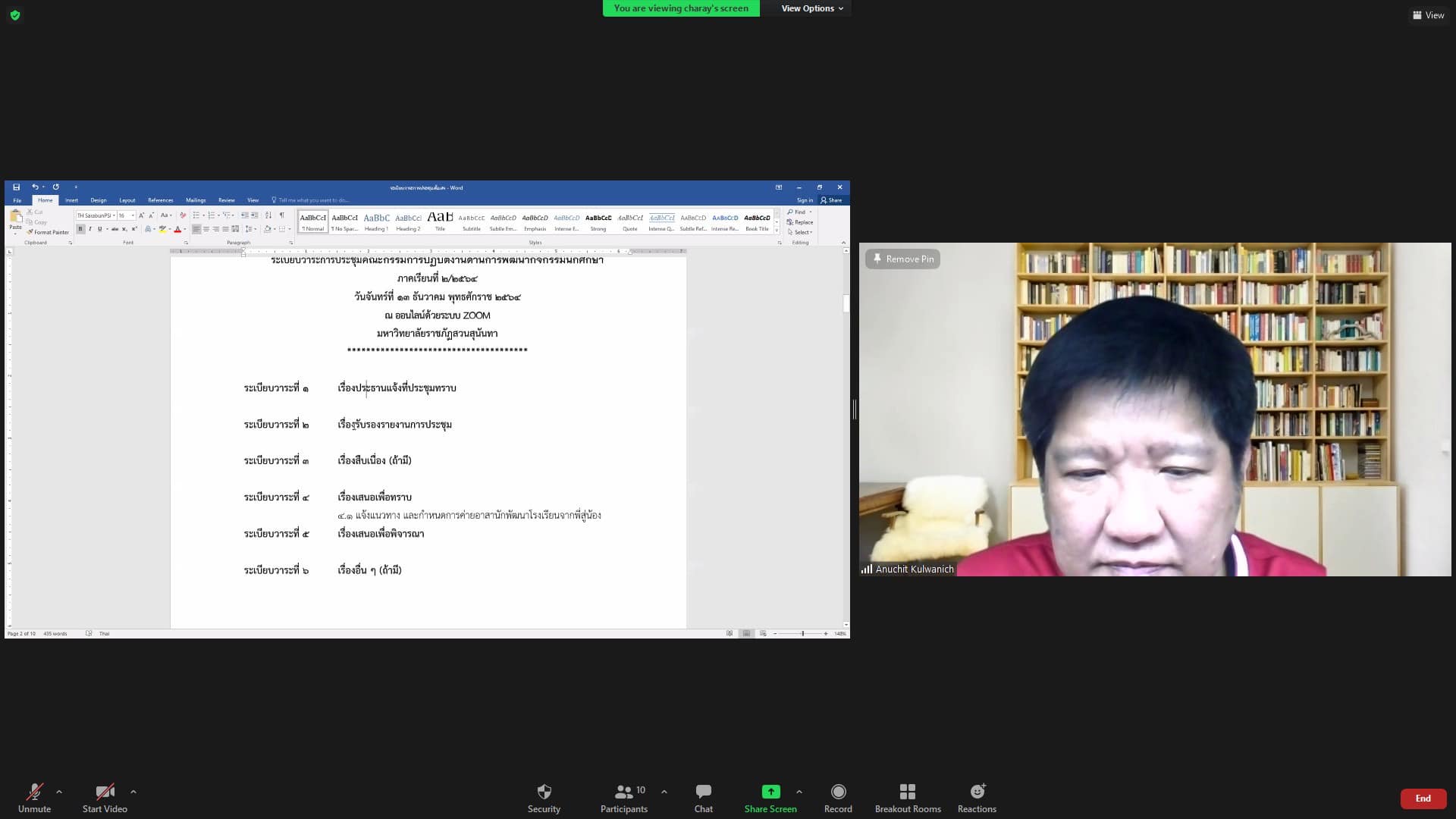Click the divider handle between shared screen and video
The image size is (1456, 819).
coord(855,409)
